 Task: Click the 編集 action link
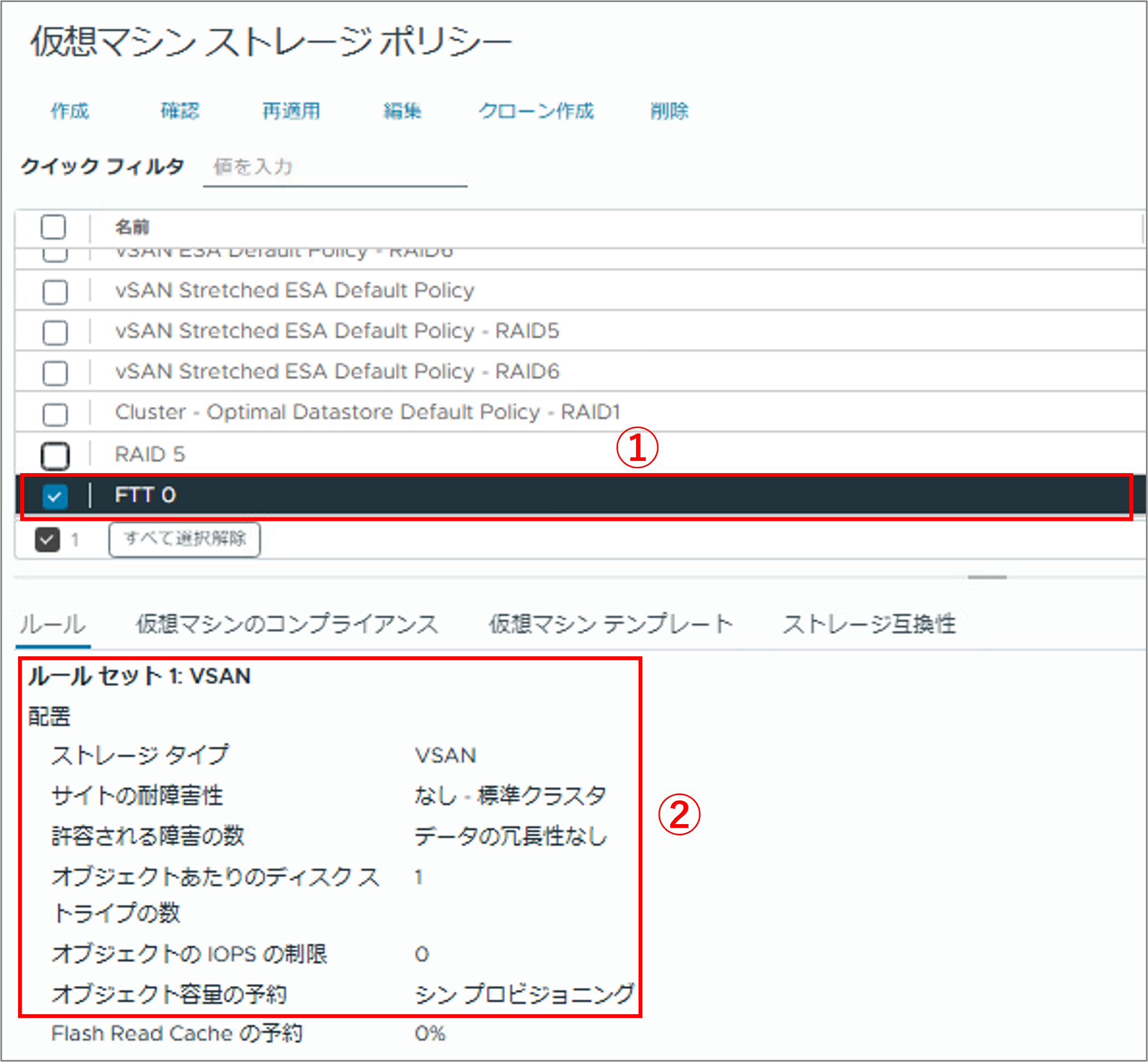click(x=402, y=111)
